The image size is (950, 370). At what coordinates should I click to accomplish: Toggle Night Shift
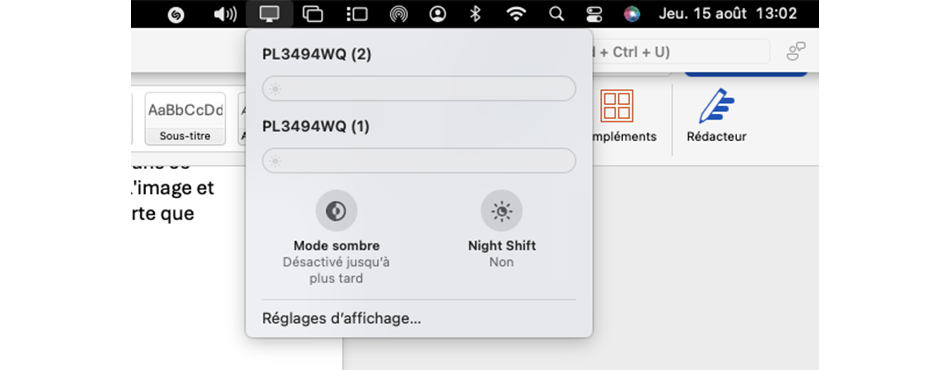click(502, 211)
